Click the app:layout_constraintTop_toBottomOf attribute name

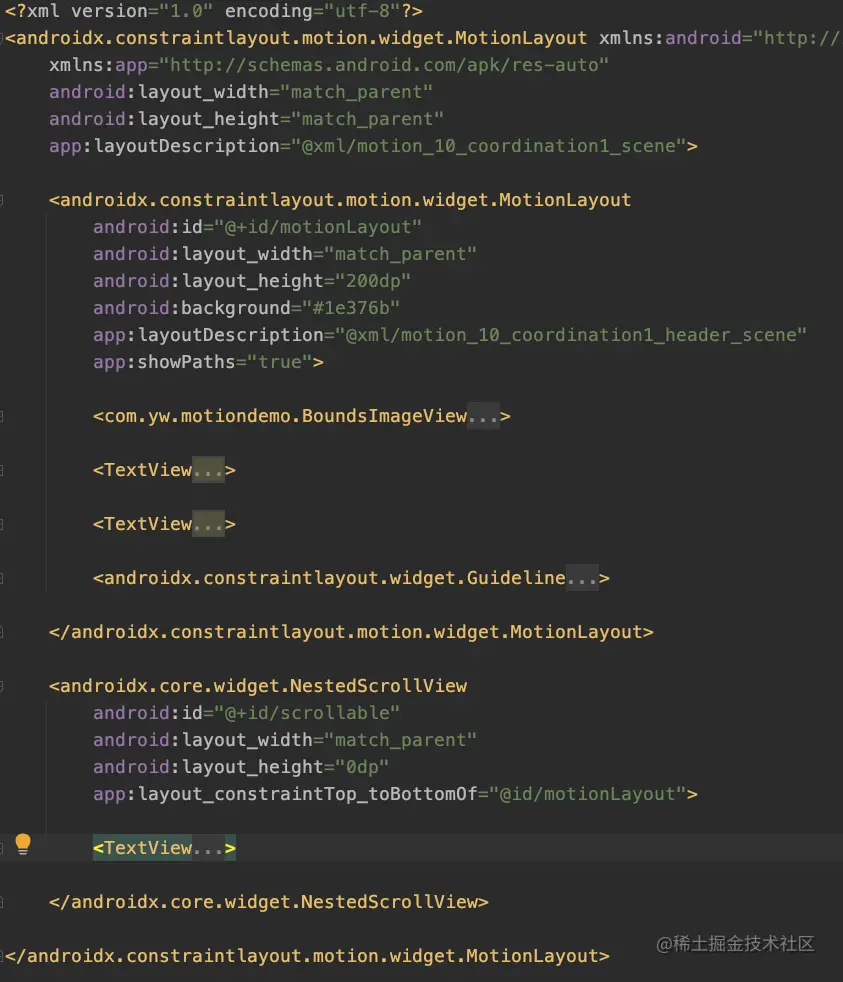click(x=285, y=793)
